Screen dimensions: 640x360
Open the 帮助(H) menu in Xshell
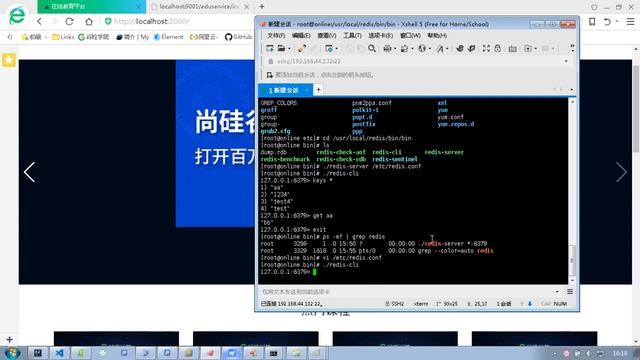437,36
